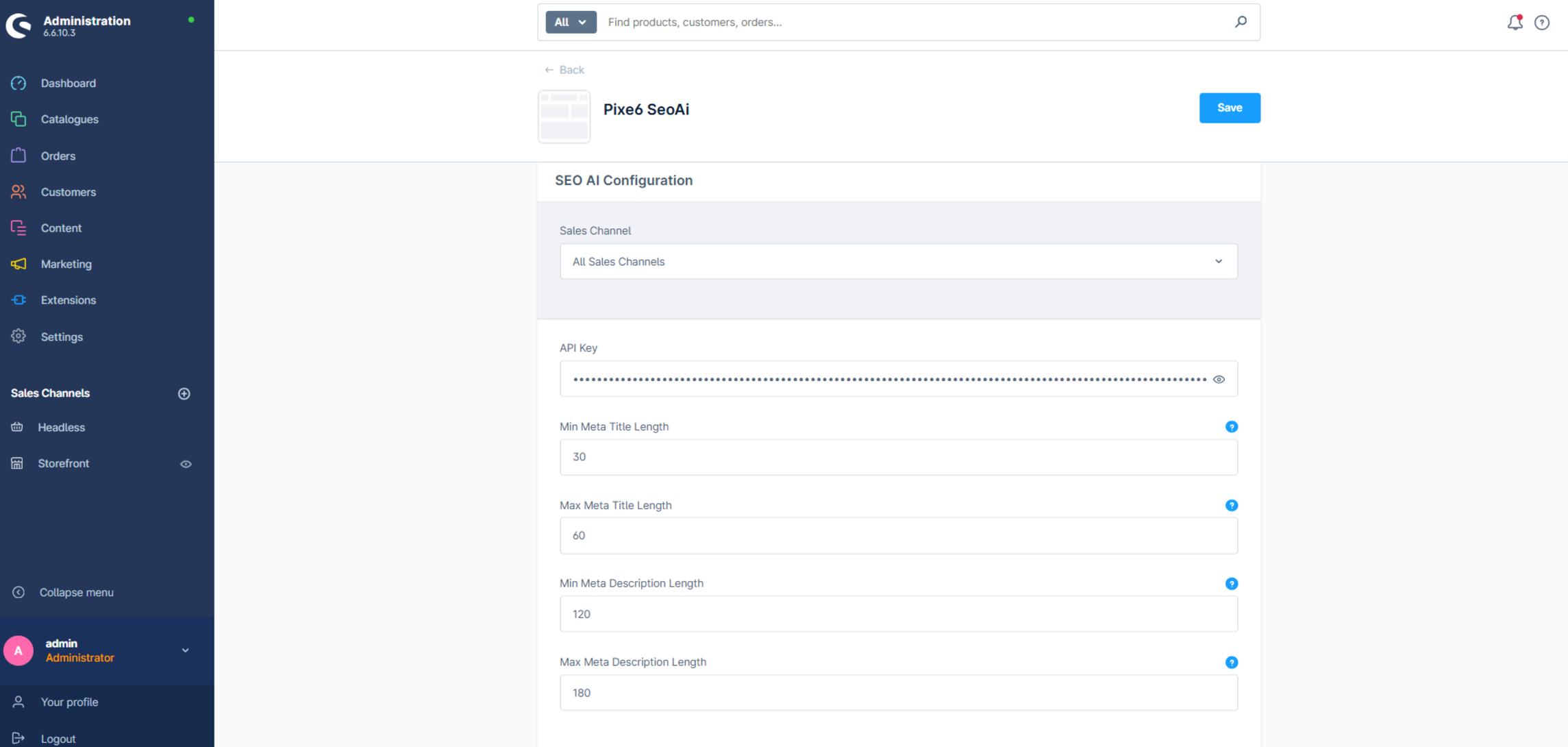
Task: Click the Shopware logo icon
Action: pyautogui.click(x=18, y=25)
